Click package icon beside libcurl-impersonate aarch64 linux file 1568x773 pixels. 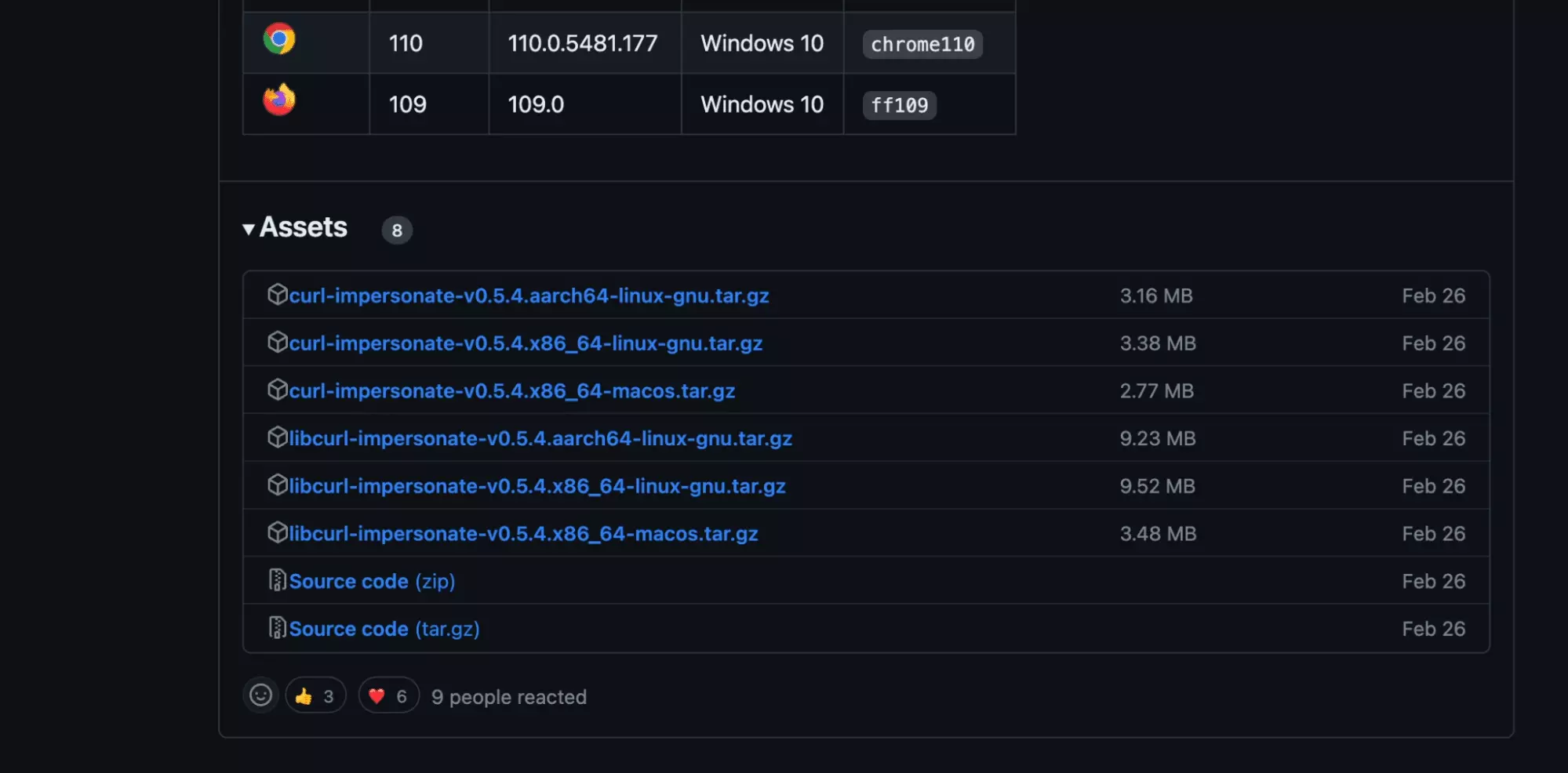point(277,437)
